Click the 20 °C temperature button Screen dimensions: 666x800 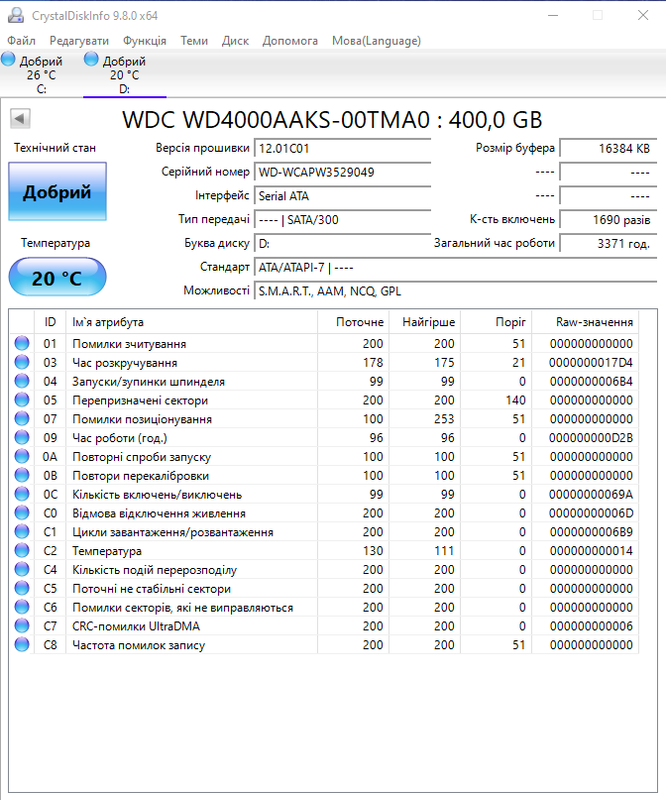(x=57, y=277)
